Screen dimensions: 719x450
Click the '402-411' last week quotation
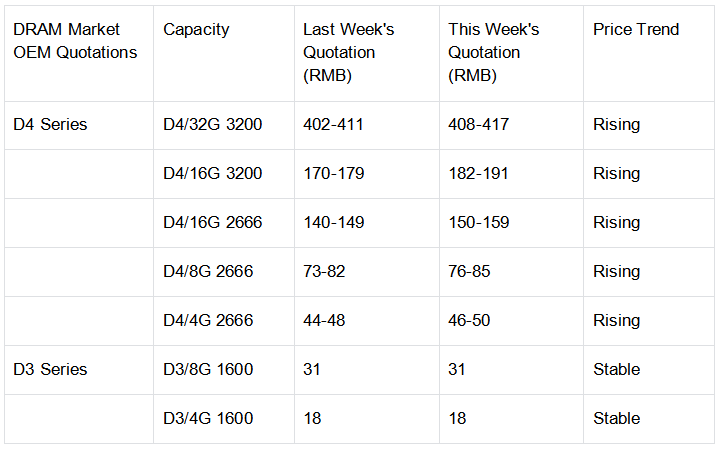point(333,125)
